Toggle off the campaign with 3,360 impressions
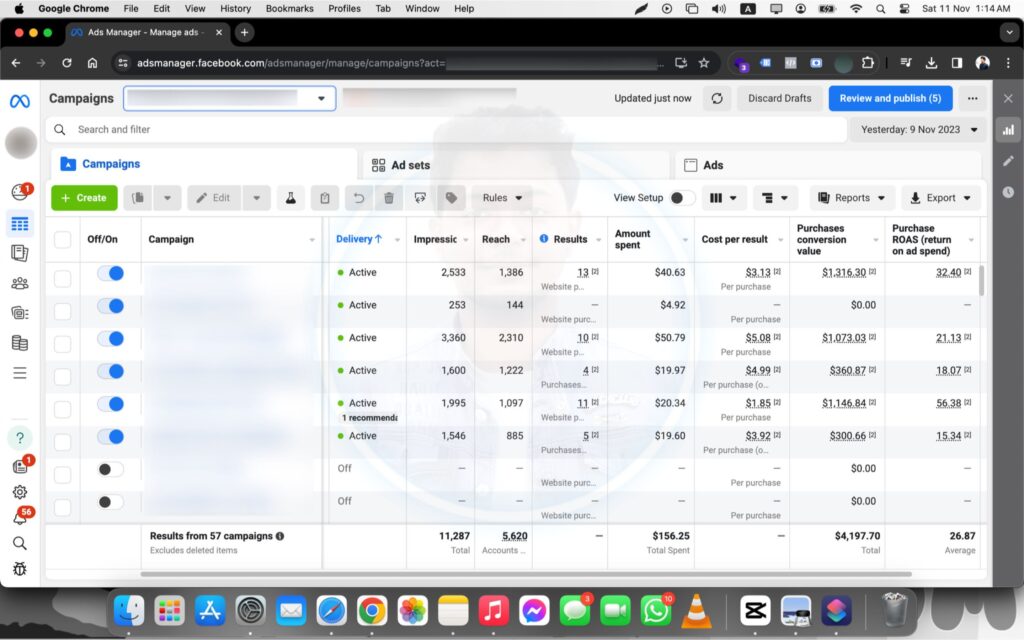The height and width of the screenshot is (640, 1024). [x=110, y=338]
